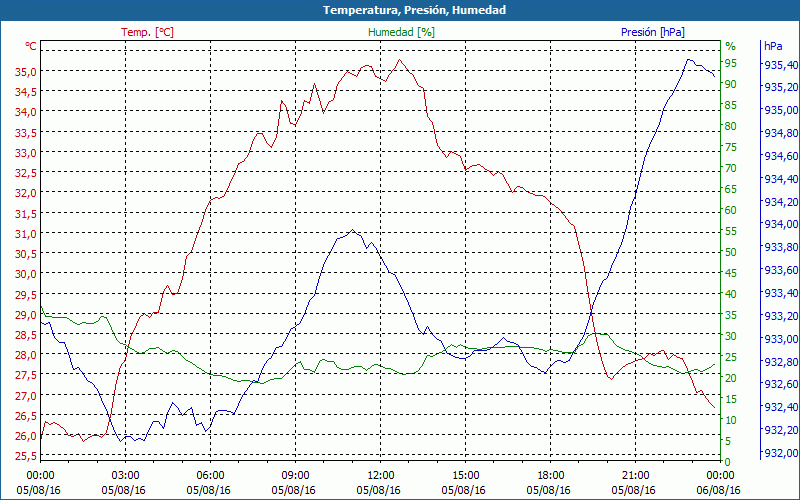Click the 933,60 pressure axis value
This screenshot has width=800, height=500.
781,270
